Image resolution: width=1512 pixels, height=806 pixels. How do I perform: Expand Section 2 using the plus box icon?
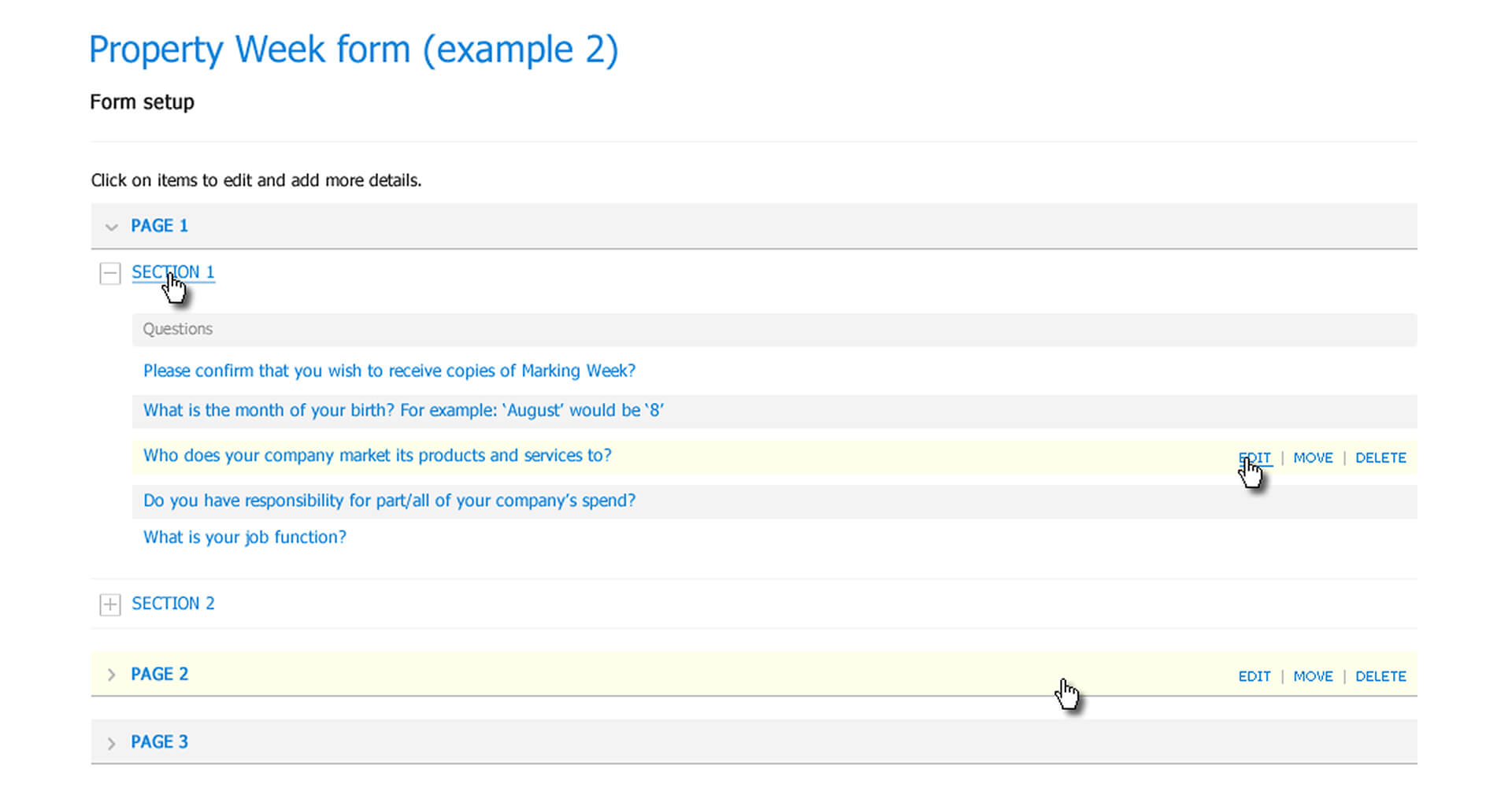[x=110, y=604]
